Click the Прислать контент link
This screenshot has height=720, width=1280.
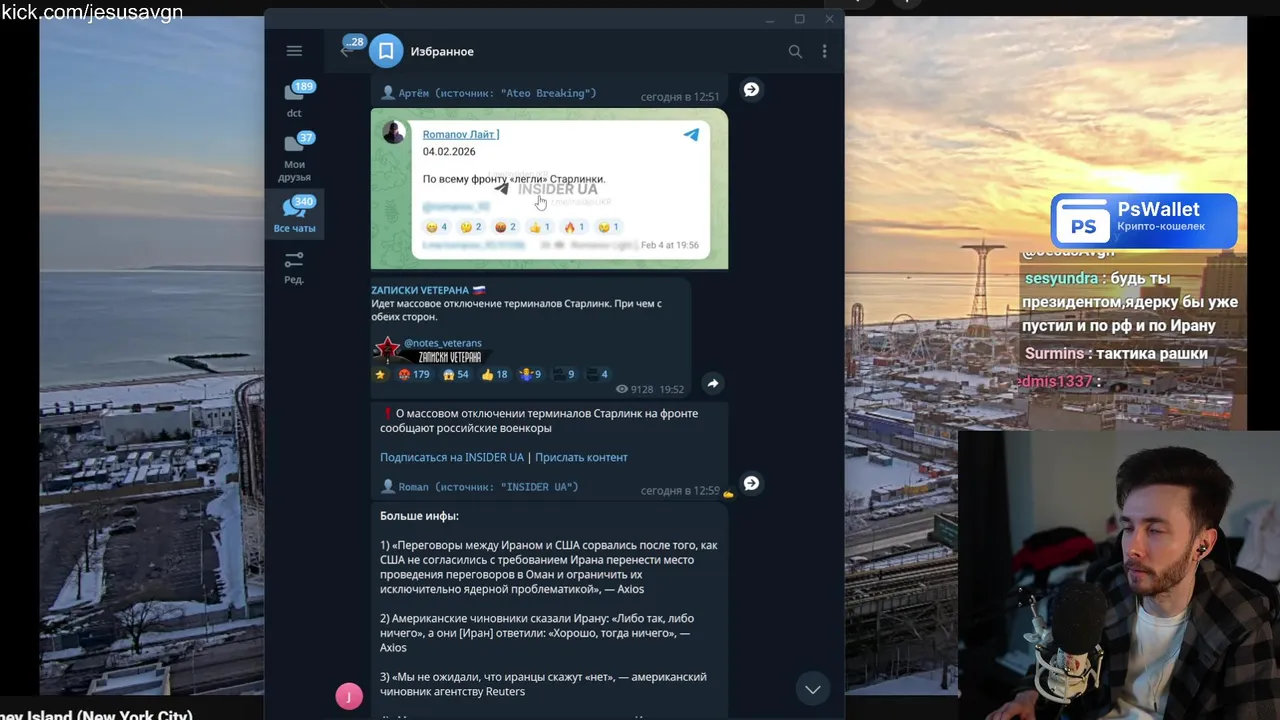point(581,457)
